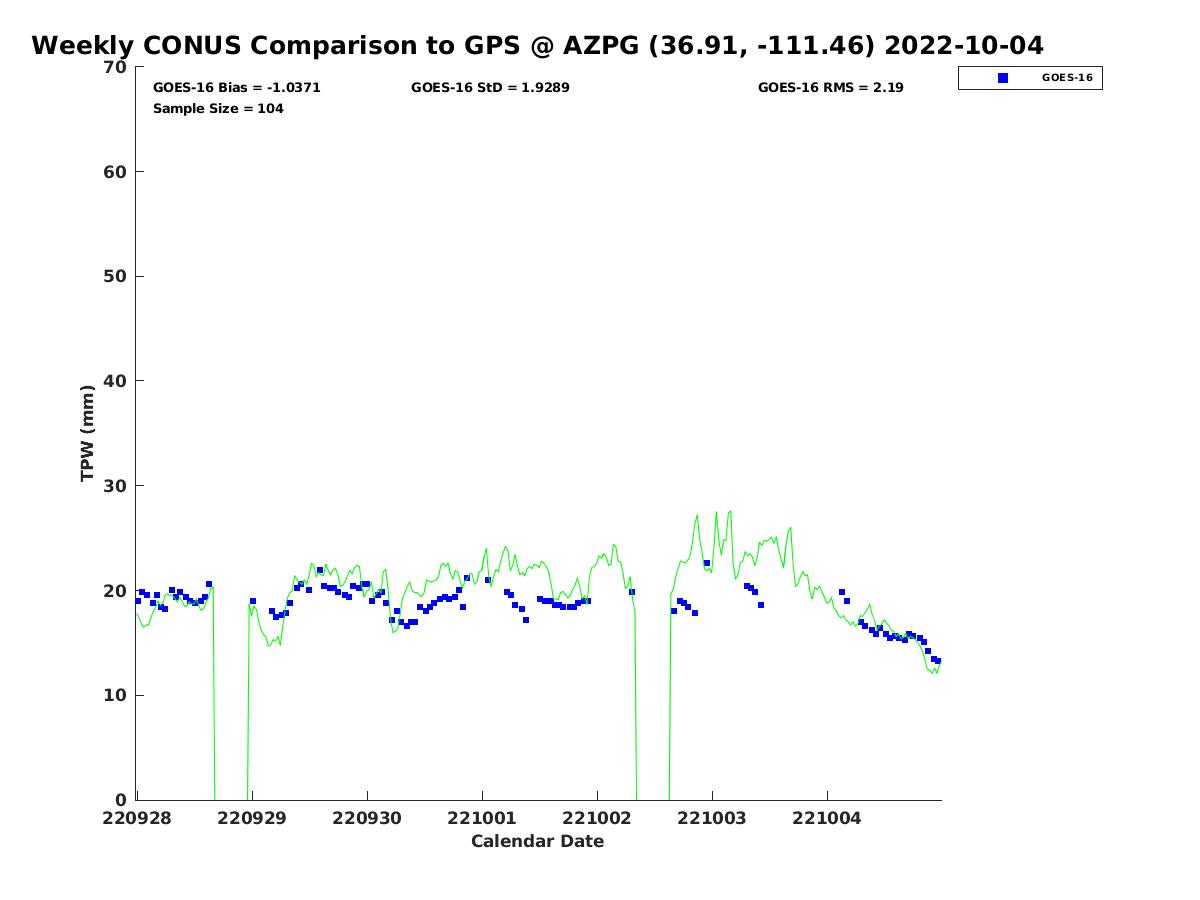The height and width of the screenshot is (900, 1200).
Task: Click the 70 y-axis tick label
Action: [115, 67]
